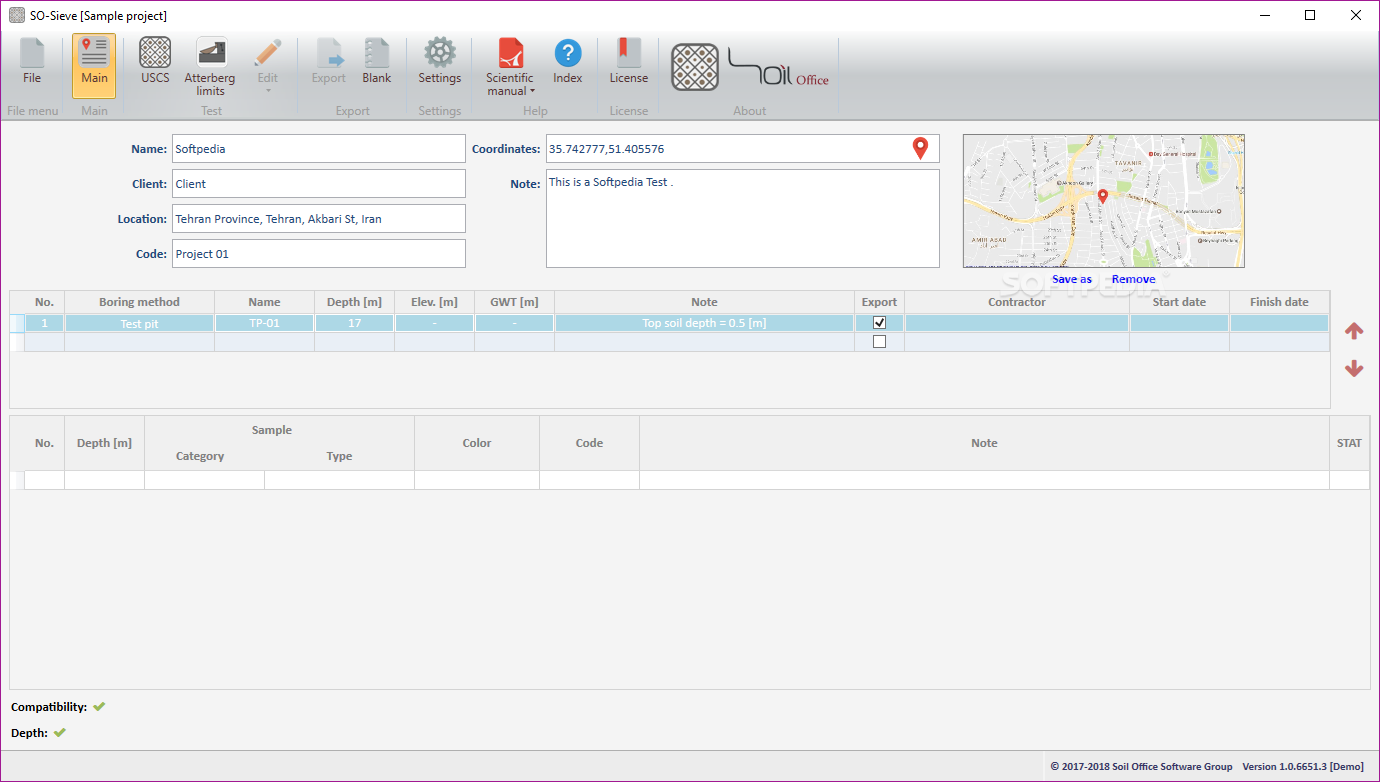Image resolution: width=1380 pixels, height=782 pixels.
Task: Click the Category sample sub-header
Action: 200,456
